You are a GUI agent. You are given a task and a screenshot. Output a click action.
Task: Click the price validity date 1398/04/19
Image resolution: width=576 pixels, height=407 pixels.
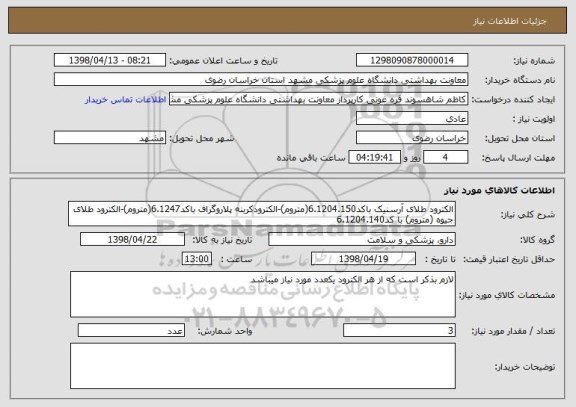click(363, 259)
